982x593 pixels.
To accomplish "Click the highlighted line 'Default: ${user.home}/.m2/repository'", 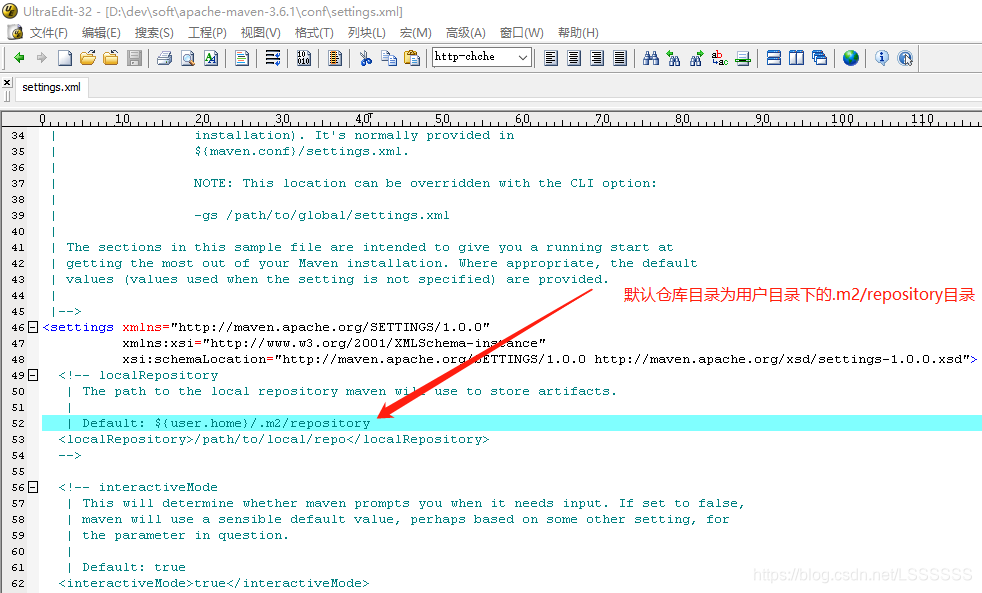I will (512, 423).
